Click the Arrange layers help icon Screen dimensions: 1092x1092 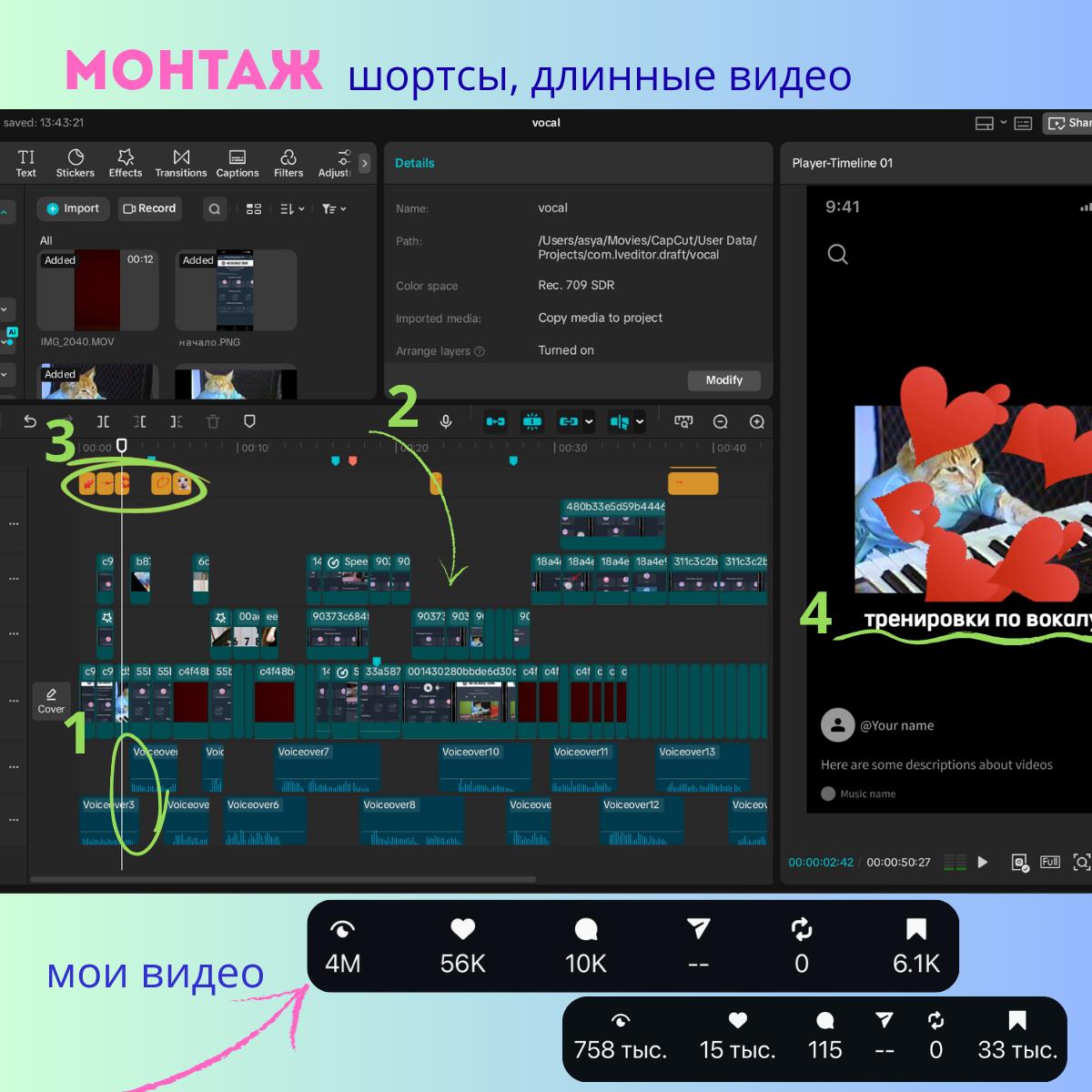(480, 351)
